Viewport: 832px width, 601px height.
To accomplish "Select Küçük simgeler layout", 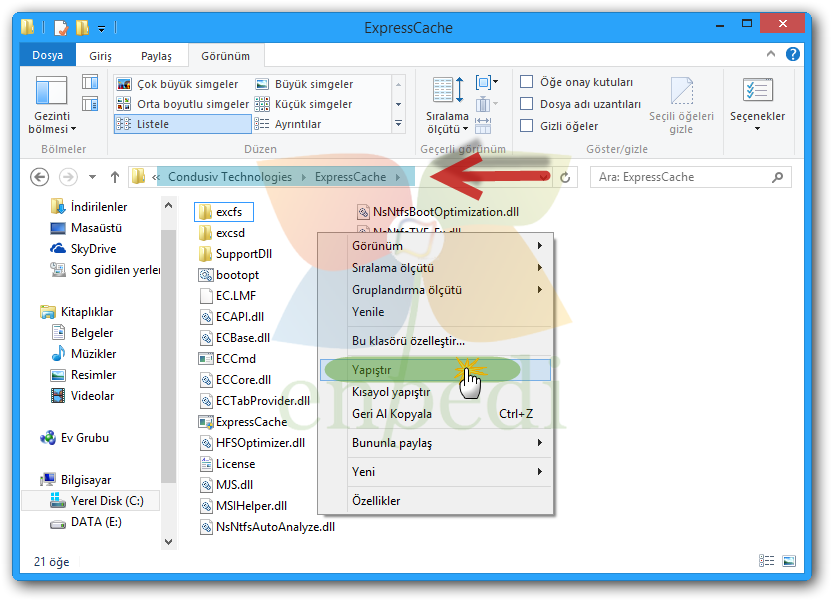I will point(304,104).
